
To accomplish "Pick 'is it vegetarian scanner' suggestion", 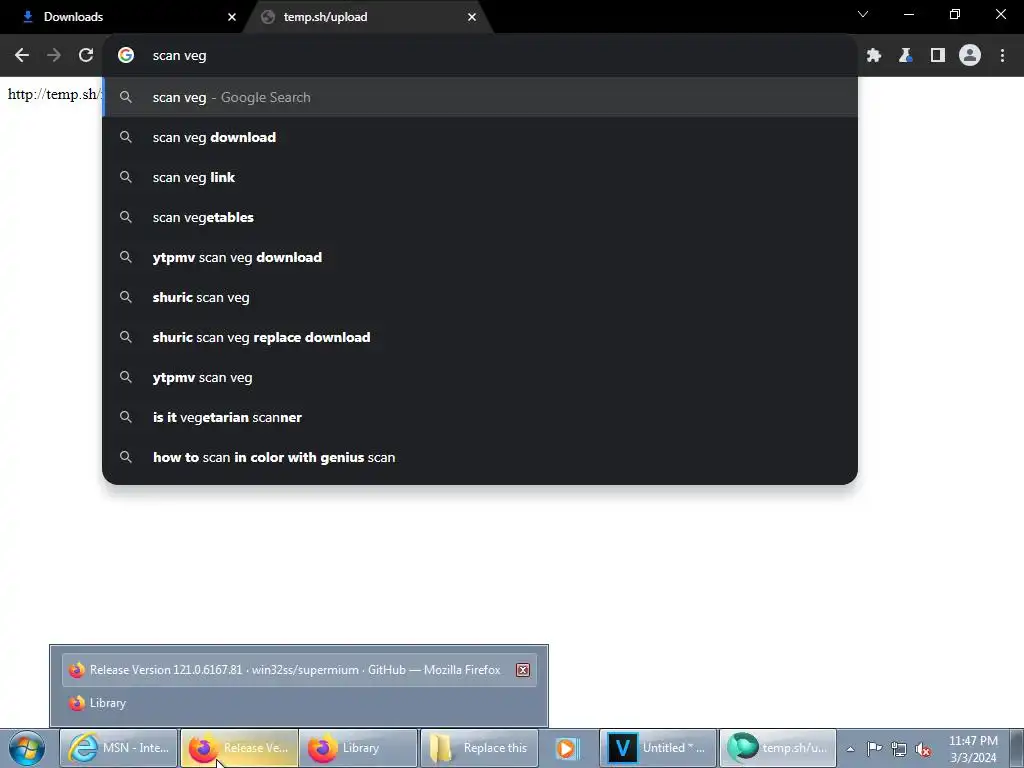I will (x=480, y=417).
